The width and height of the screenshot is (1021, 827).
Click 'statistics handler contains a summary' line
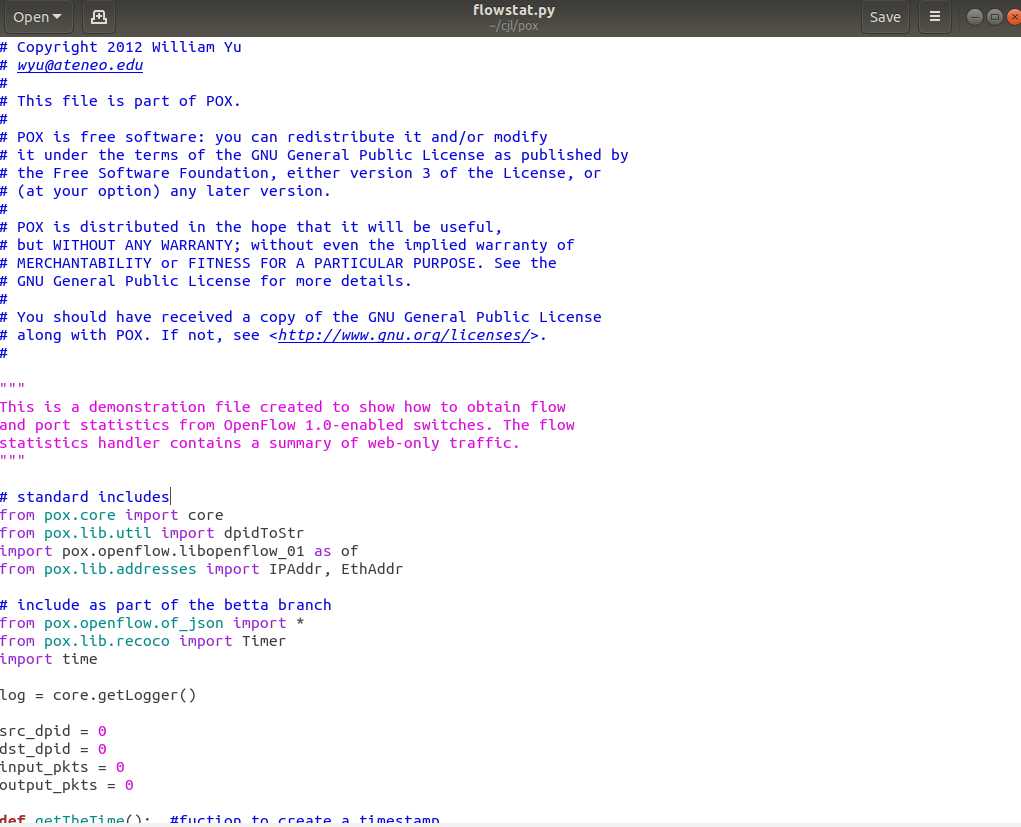pos(260,443)
